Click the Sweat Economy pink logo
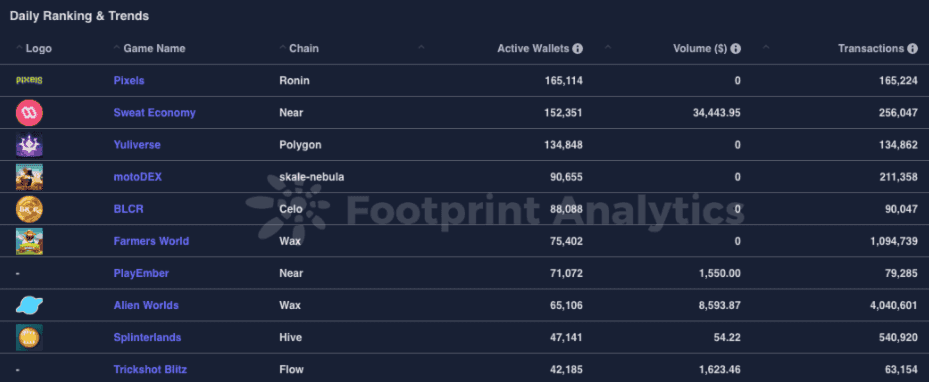Viewport: 929px width, 382px height. 29,113
